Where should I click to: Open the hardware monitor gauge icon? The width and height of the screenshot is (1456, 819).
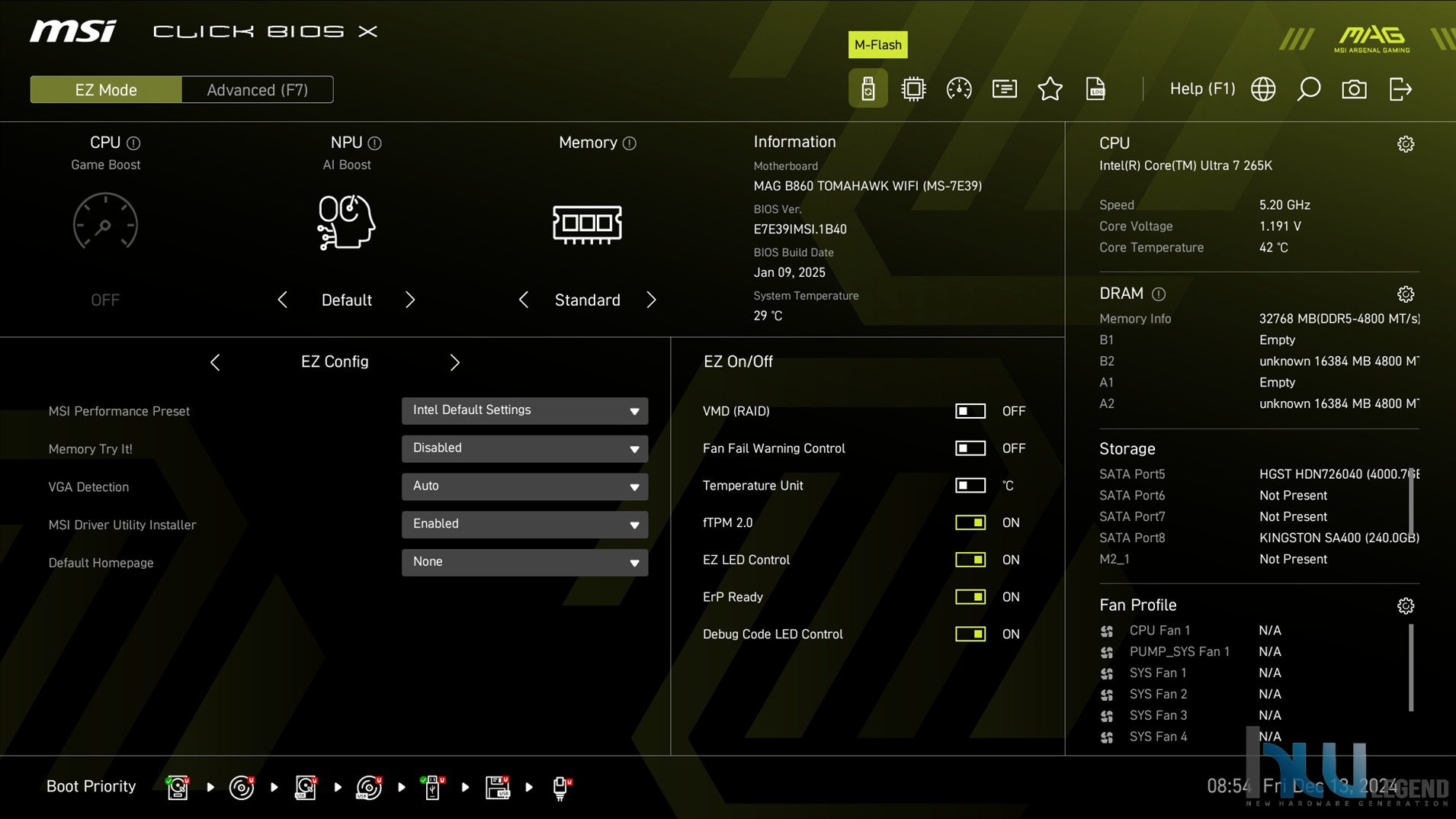(x=958, y=89)
